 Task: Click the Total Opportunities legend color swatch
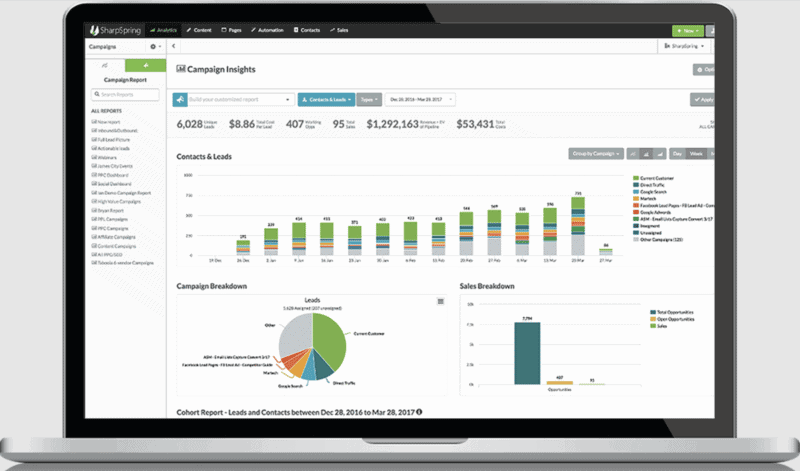653,312
